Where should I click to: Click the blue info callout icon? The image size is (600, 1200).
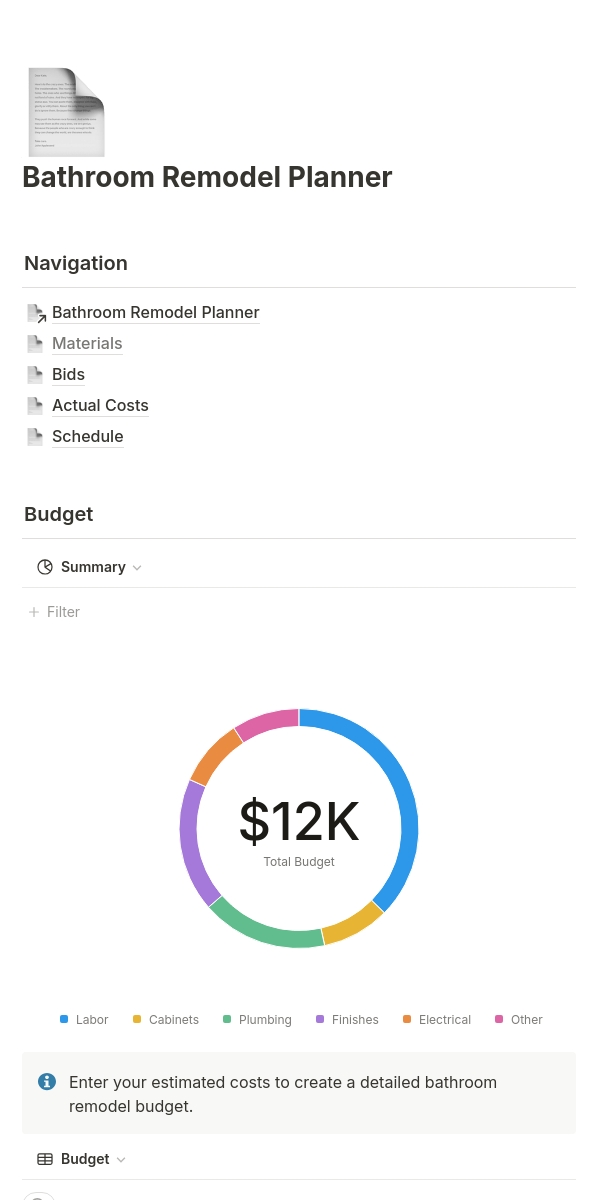(47, 1081)
